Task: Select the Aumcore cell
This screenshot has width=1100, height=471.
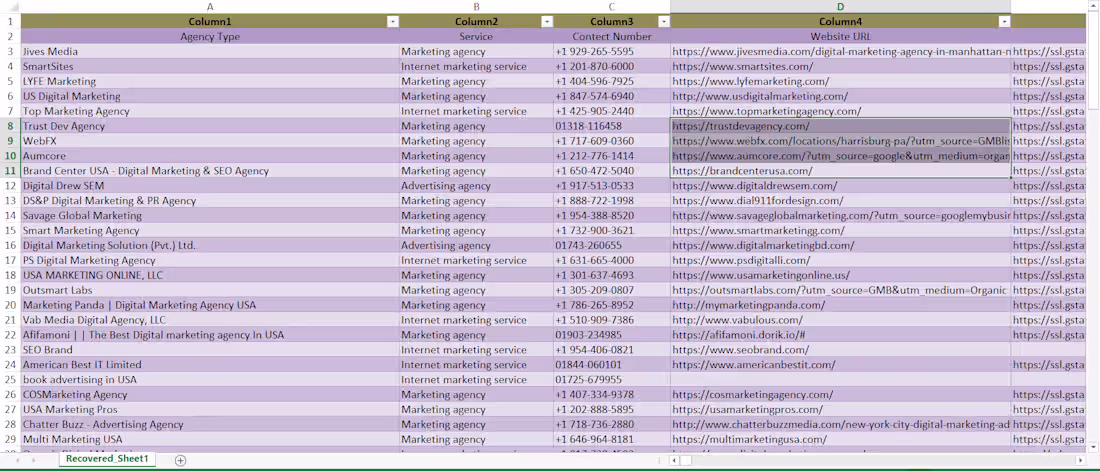Action: tap(210, 156)
